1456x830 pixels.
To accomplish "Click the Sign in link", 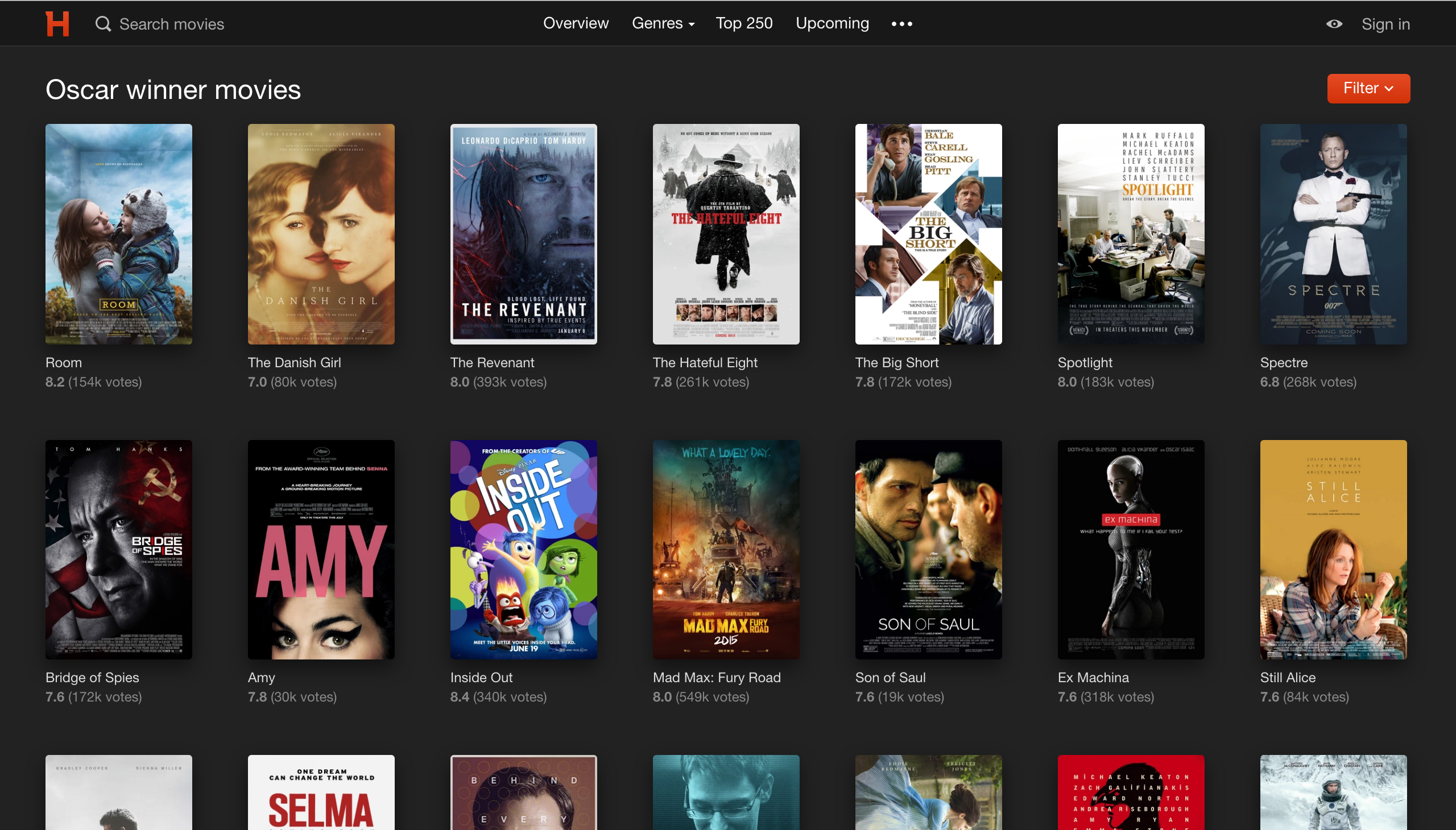I will click(1385, 24).
